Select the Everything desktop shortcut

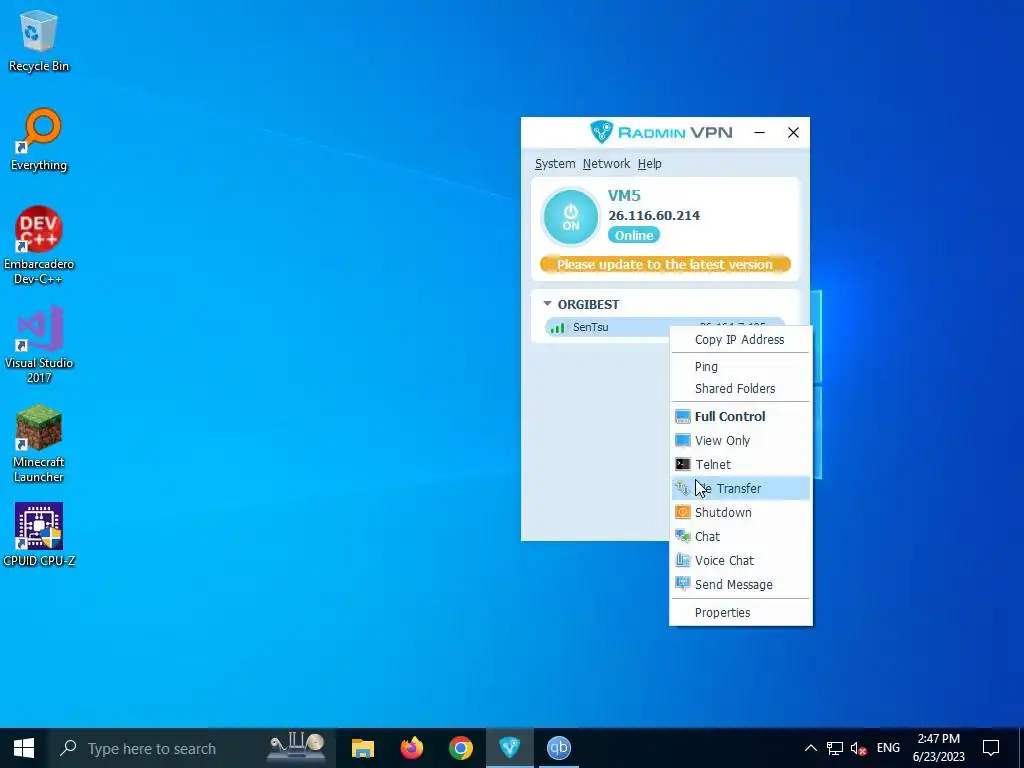(39, 140)
